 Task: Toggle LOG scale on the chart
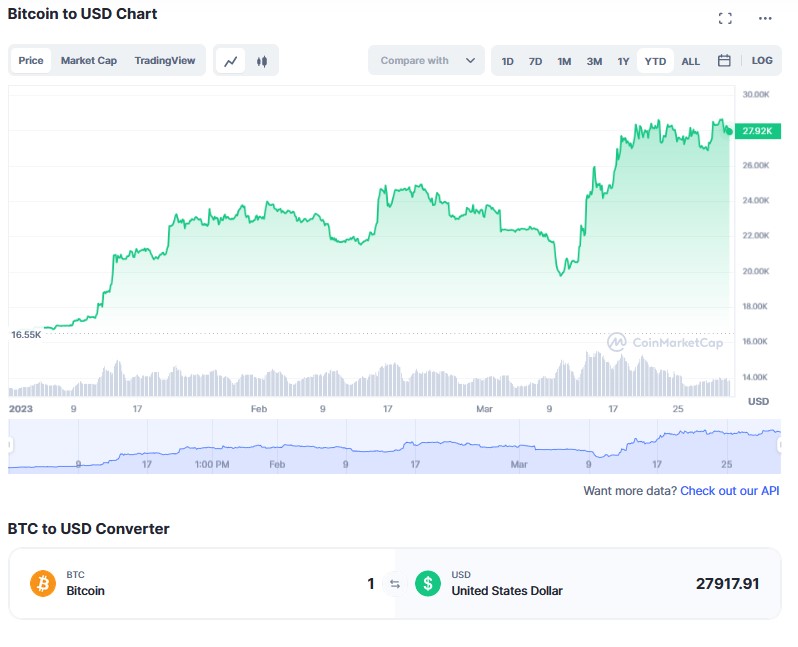[762, 61]
